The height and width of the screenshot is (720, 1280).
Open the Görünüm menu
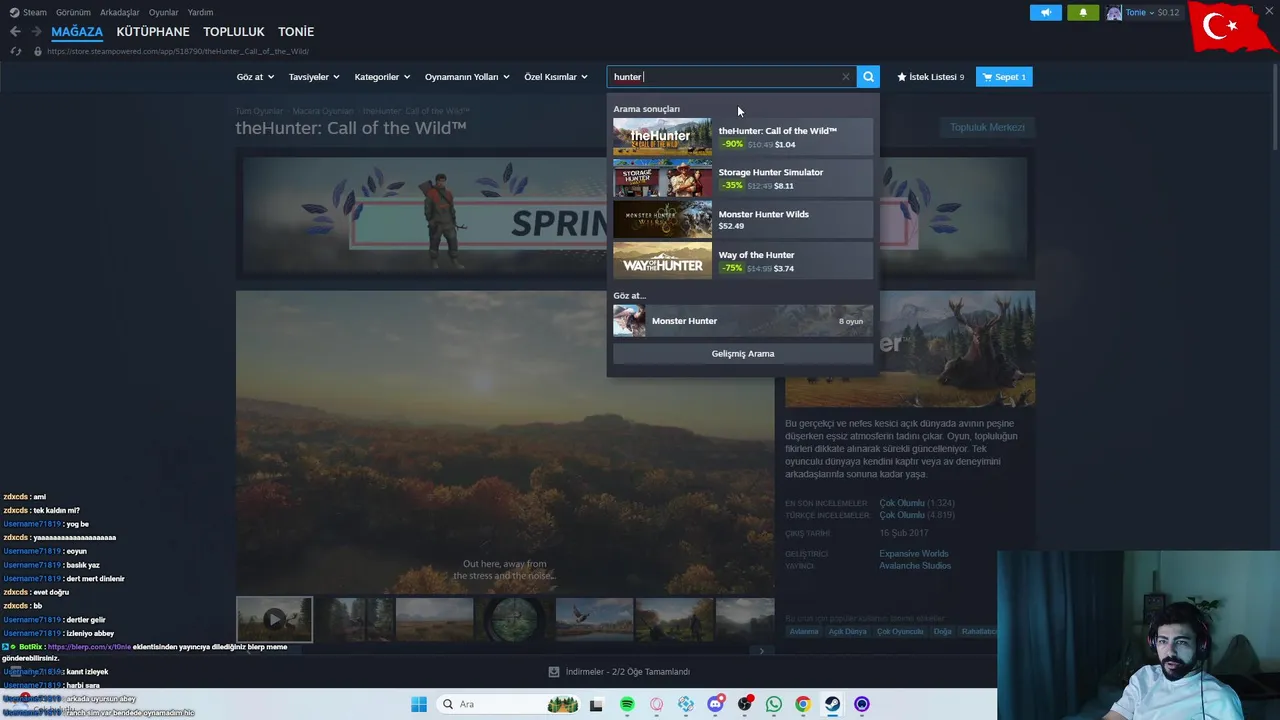tap(73, 12)
